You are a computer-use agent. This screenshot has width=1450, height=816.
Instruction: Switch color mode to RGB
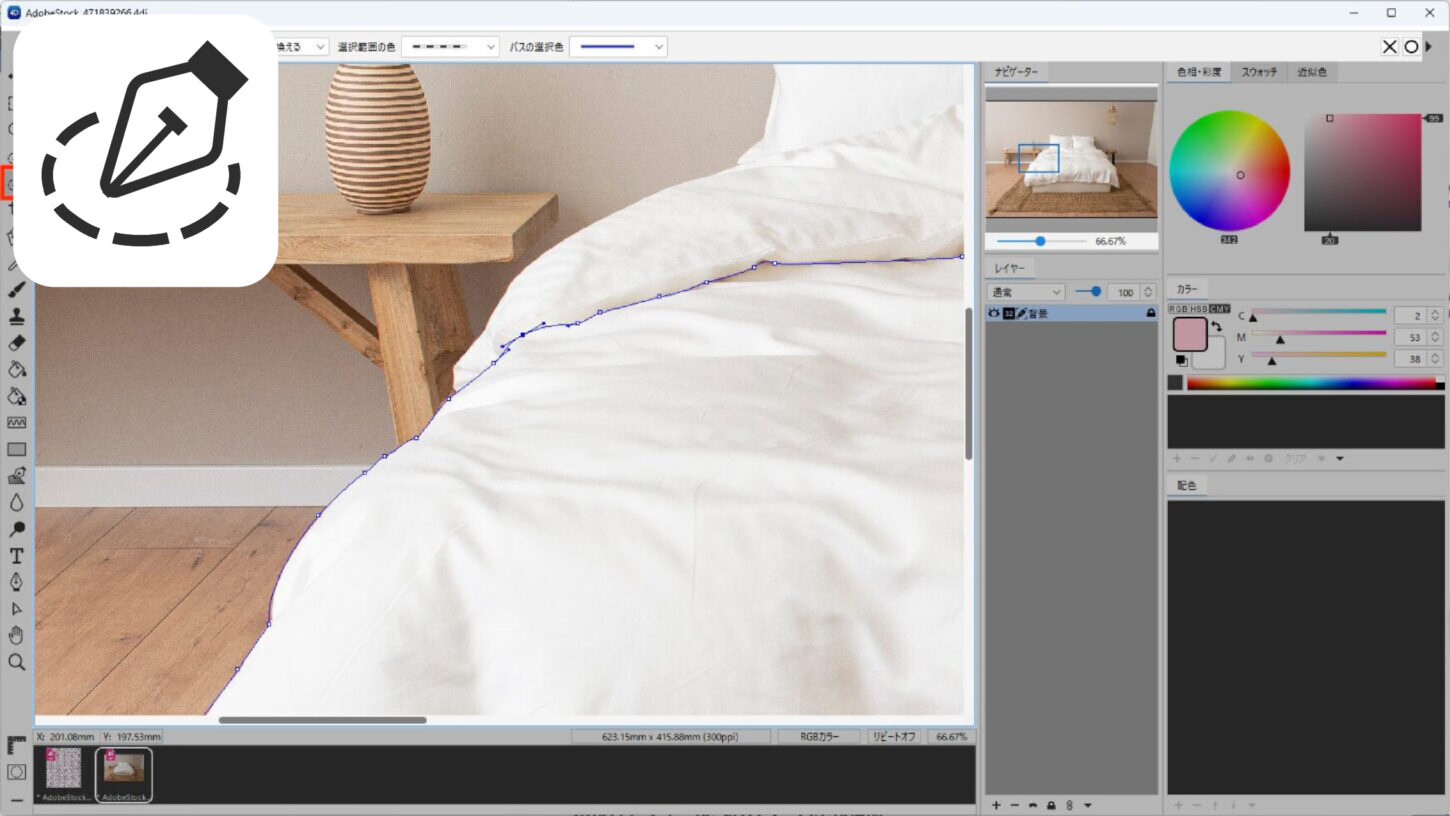point(1178,309)
